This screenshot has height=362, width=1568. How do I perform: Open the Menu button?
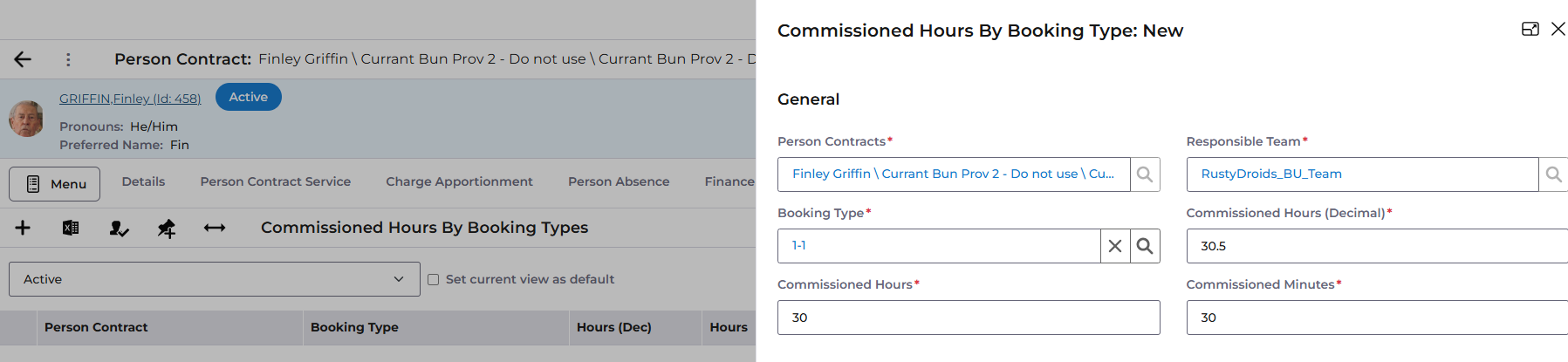coord(55,184)
